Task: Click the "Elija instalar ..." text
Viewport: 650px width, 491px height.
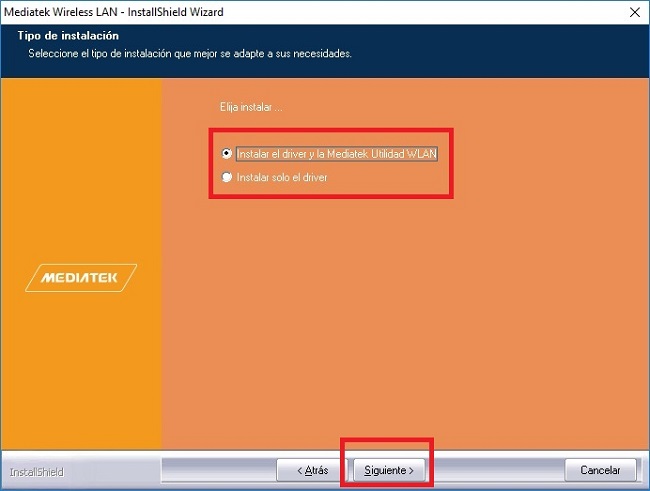Action: pyautogui.click(x=251, y=107)
